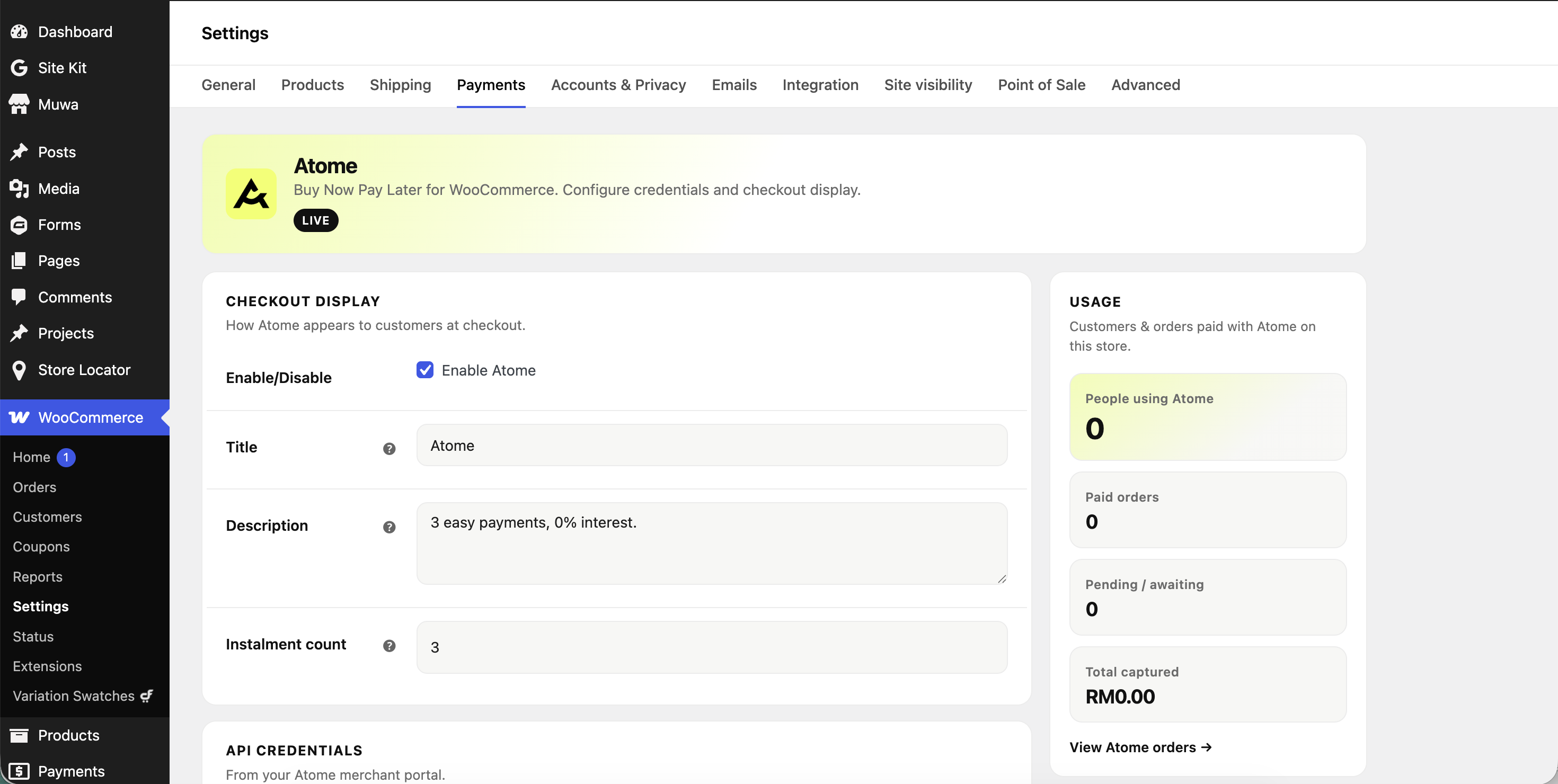Open the Integration tab
1558x784 pixels.
(820, 85)
